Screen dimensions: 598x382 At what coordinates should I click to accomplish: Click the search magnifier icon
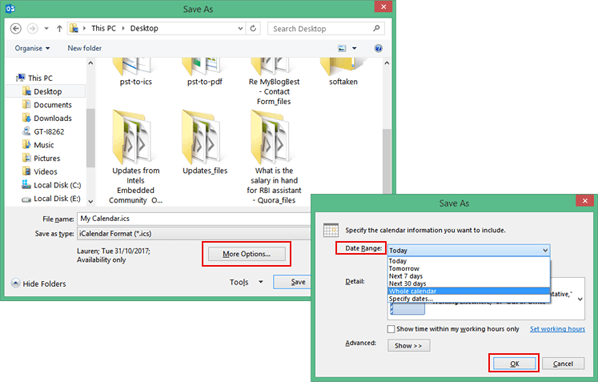point(376,28)
